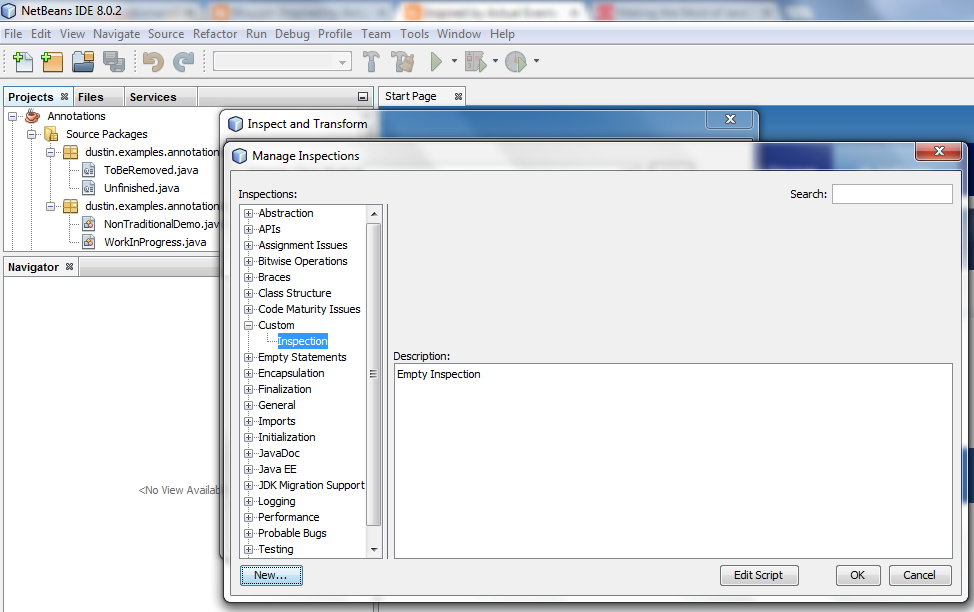This screenshot has height=612, width=974.
Task: Click inside the Description text area
Action: click(673, 461)
